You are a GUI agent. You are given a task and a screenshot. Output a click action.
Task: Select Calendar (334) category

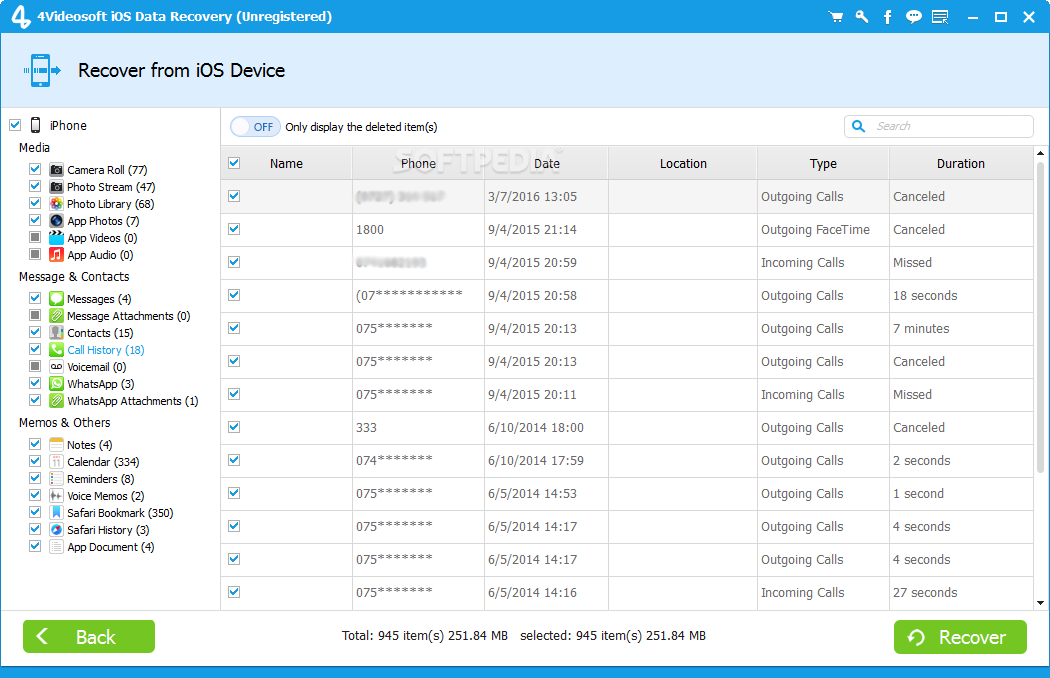point(103,462)
